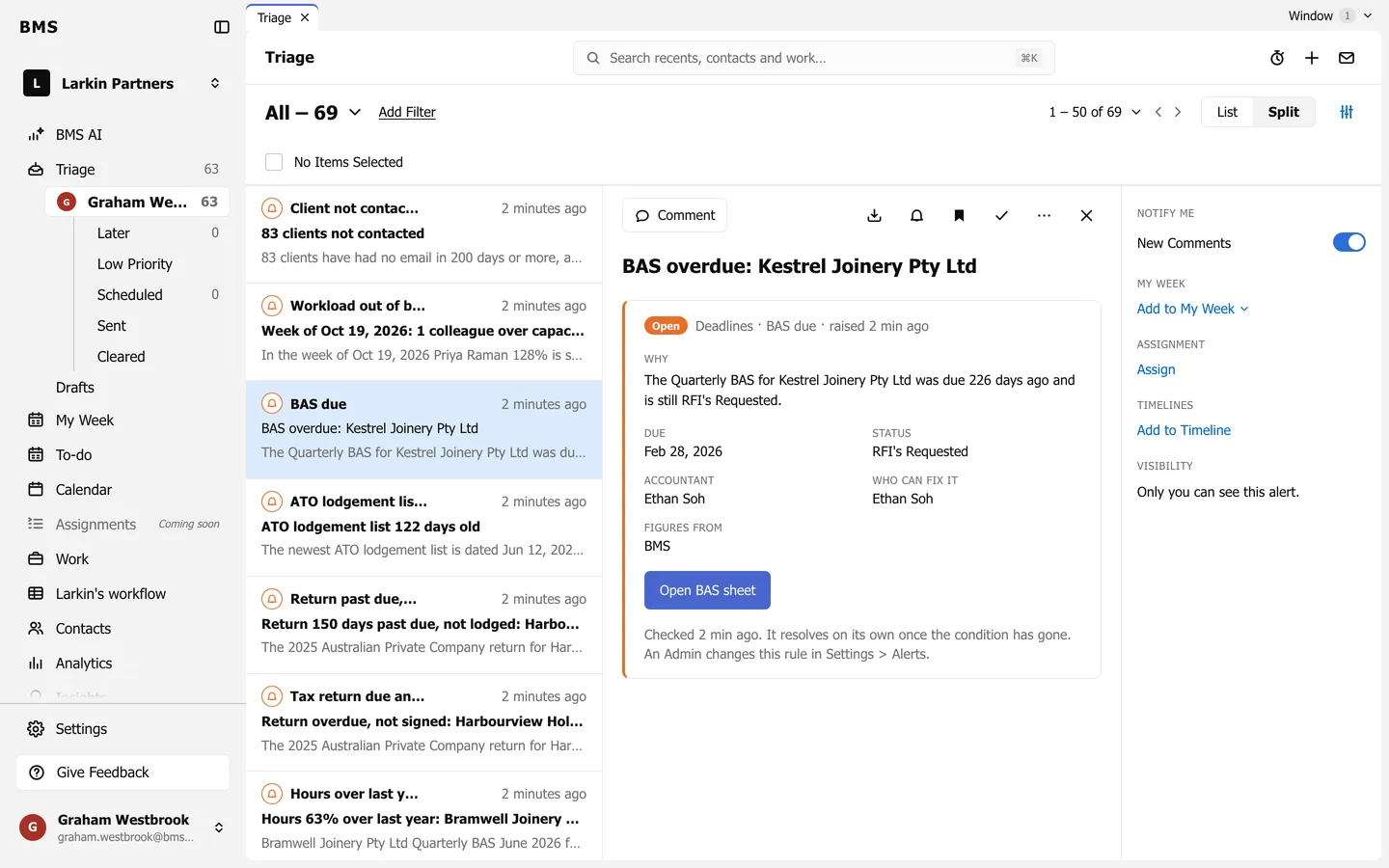The height and width of the screenshot is (868, 1389).
Task: Bookmark the BAS overdue alert
Action: point(959,215)
